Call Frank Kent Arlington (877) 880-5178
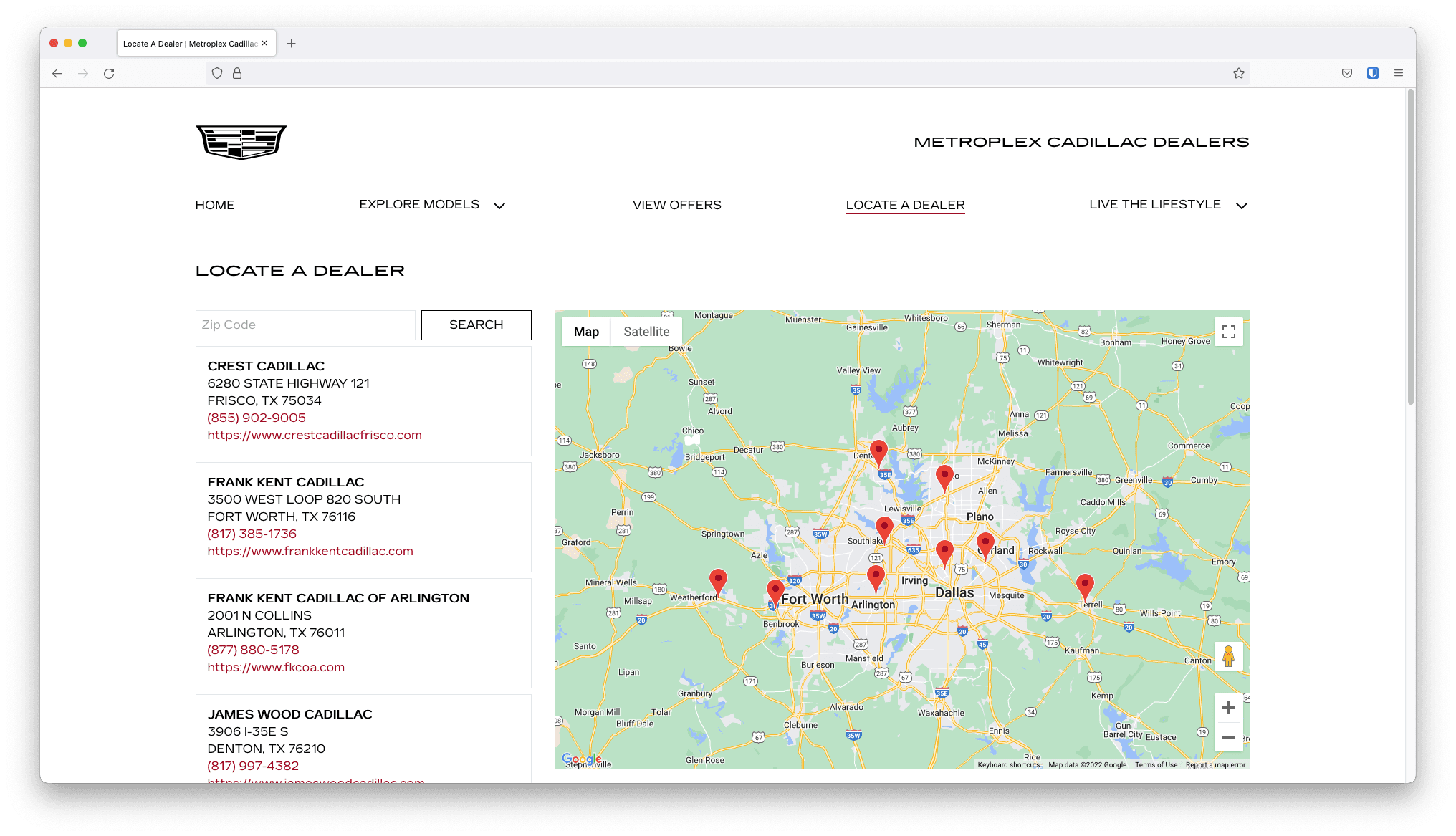Viewport: 1456px width, 836px height. point(253,650)
